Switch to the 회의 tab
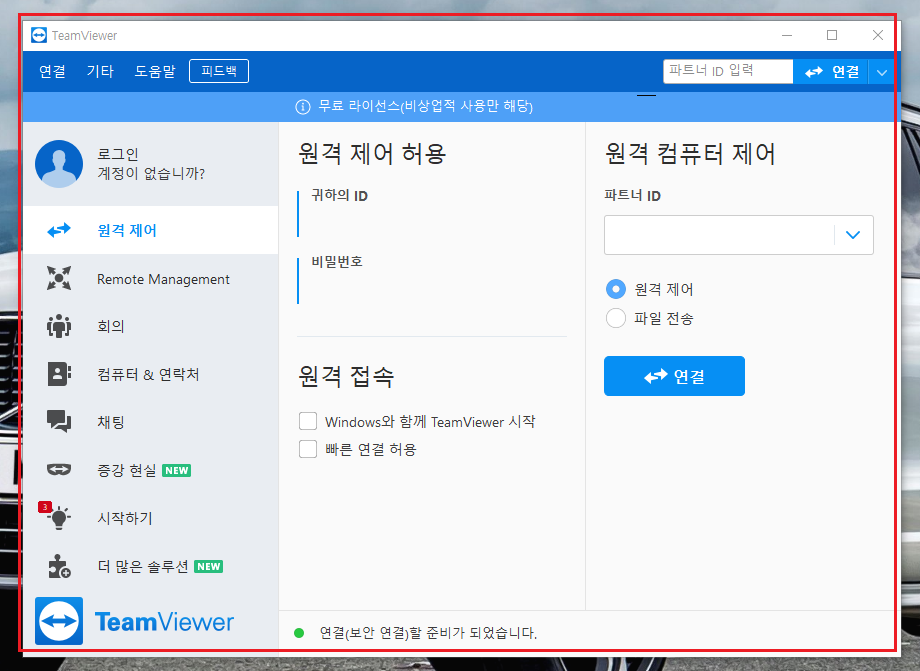The width and height of the screenshot is (920, 671). 150,326
